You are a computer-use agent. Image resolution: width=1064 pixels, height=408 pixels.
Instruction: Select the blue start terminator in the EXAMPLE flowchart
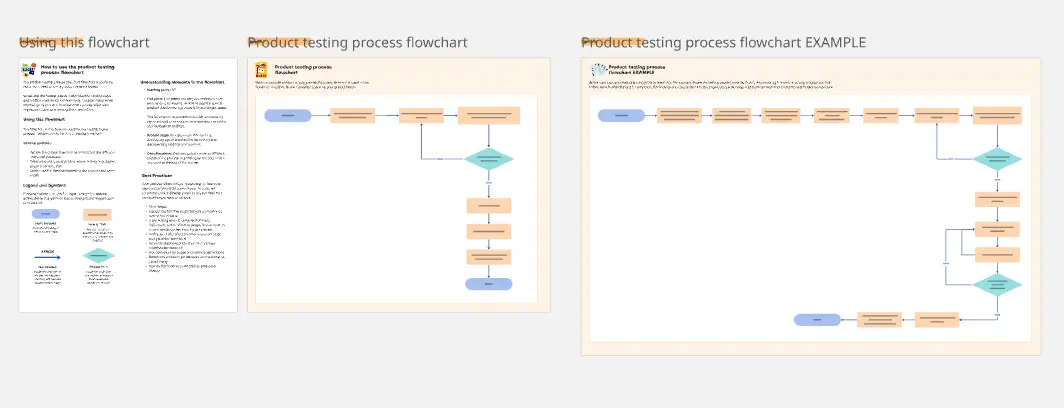tap(621, 116)
